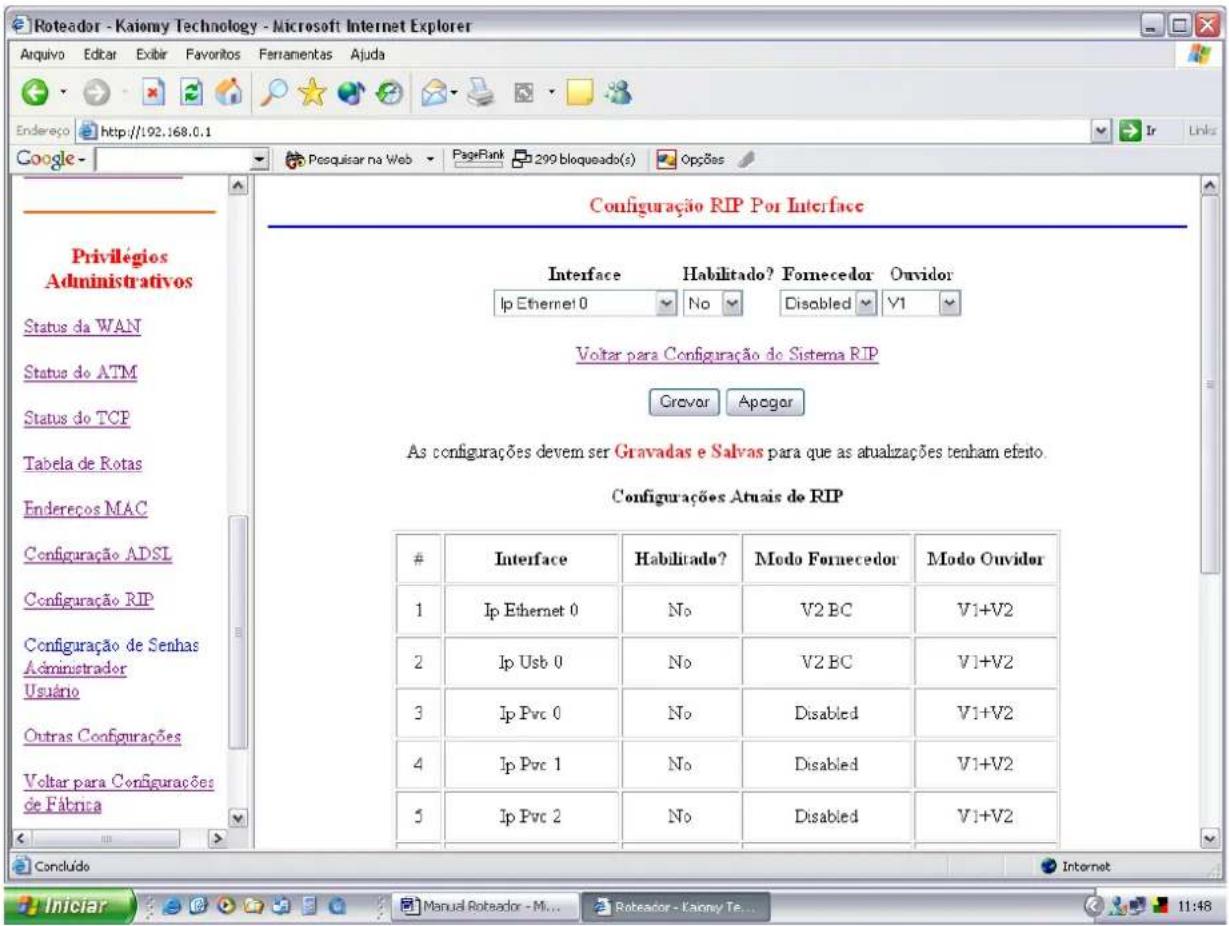Open the Configuração RIP sidebar link
The width and height of the screenshot is (1229, 926).
pyautogui.click(x=88, y=601)
